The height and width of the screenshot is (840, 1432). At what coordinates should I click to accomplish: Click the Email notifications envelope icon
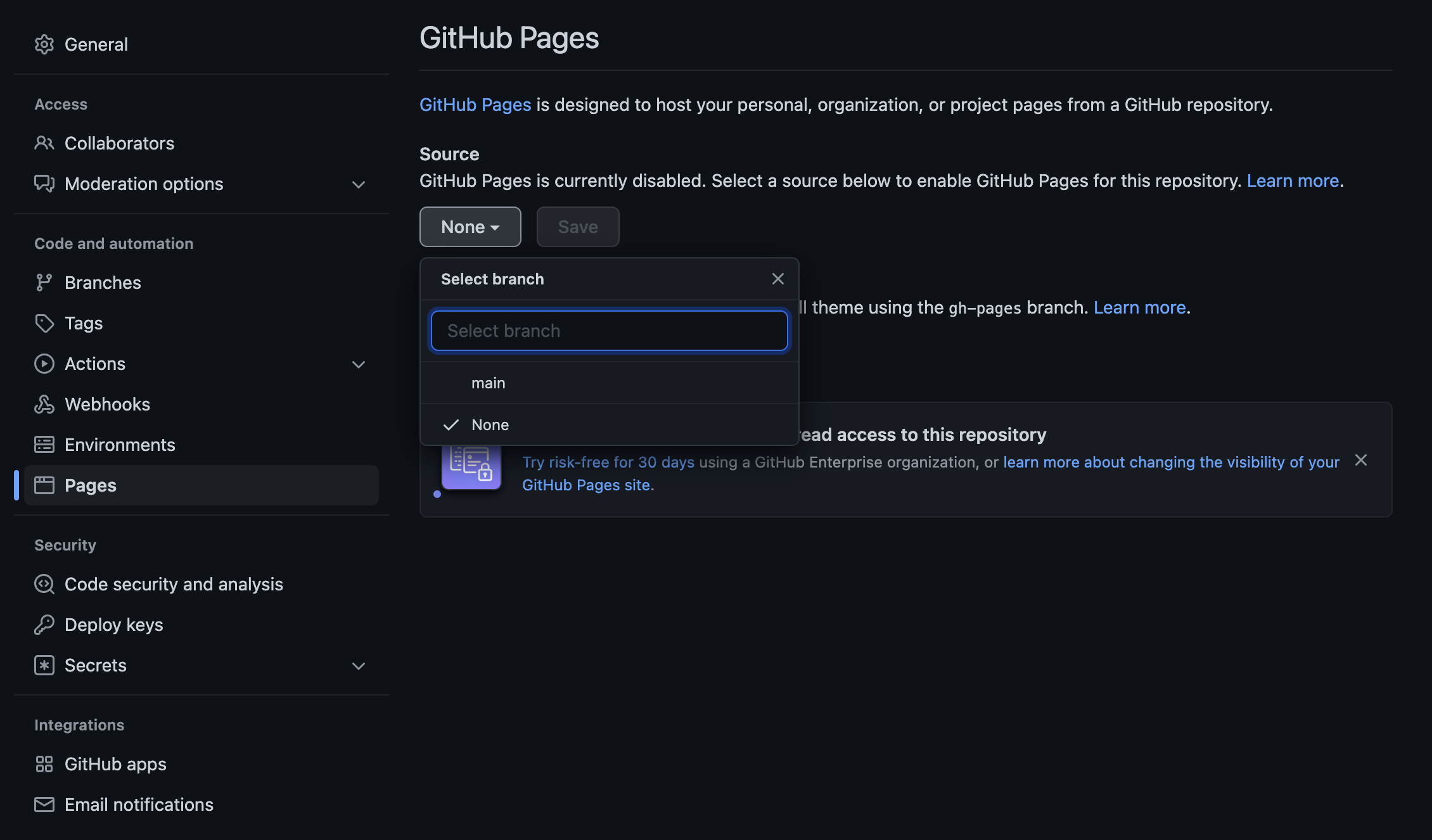point(44,805)
